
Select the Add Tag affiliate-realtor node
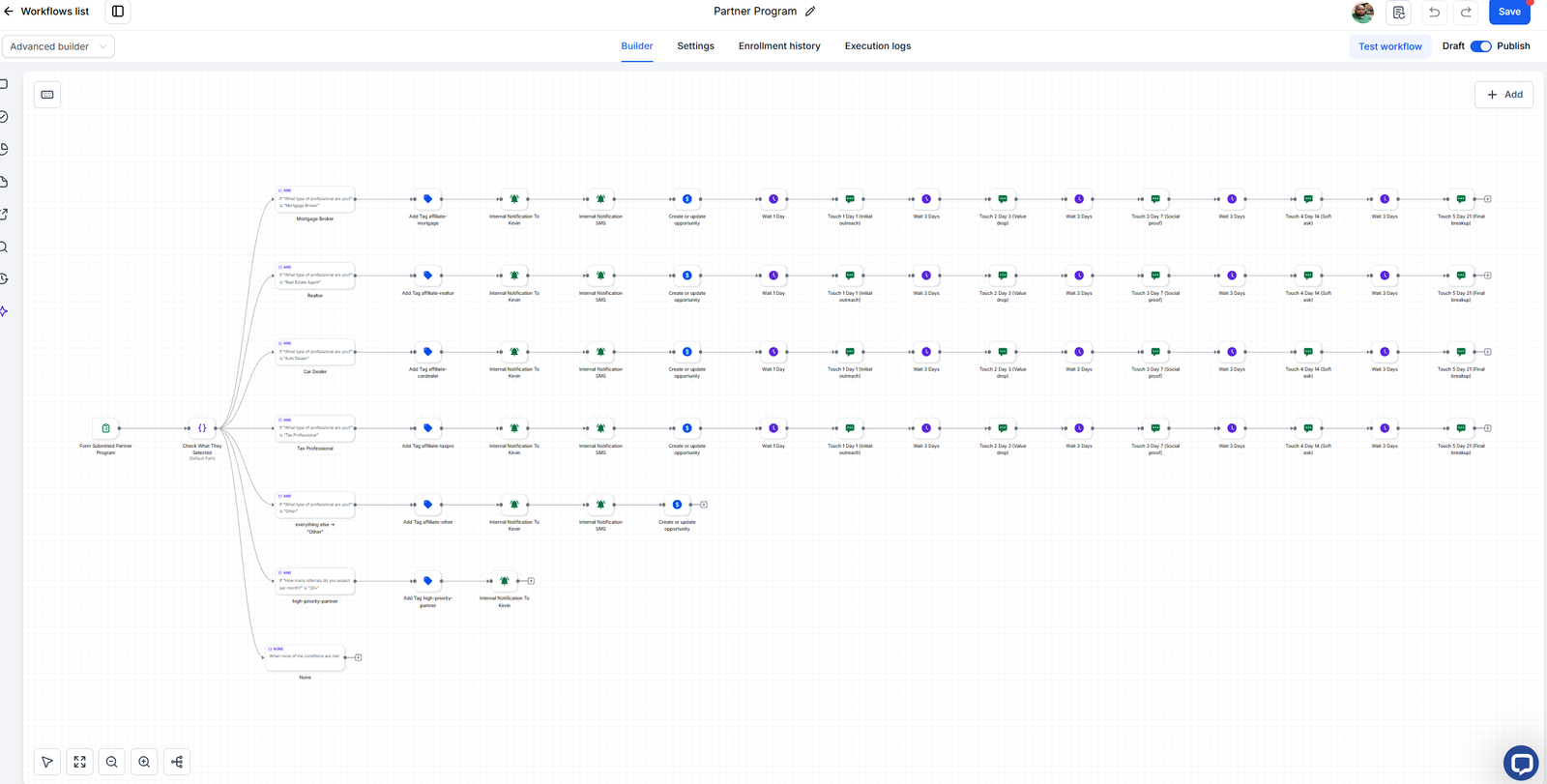428,276
